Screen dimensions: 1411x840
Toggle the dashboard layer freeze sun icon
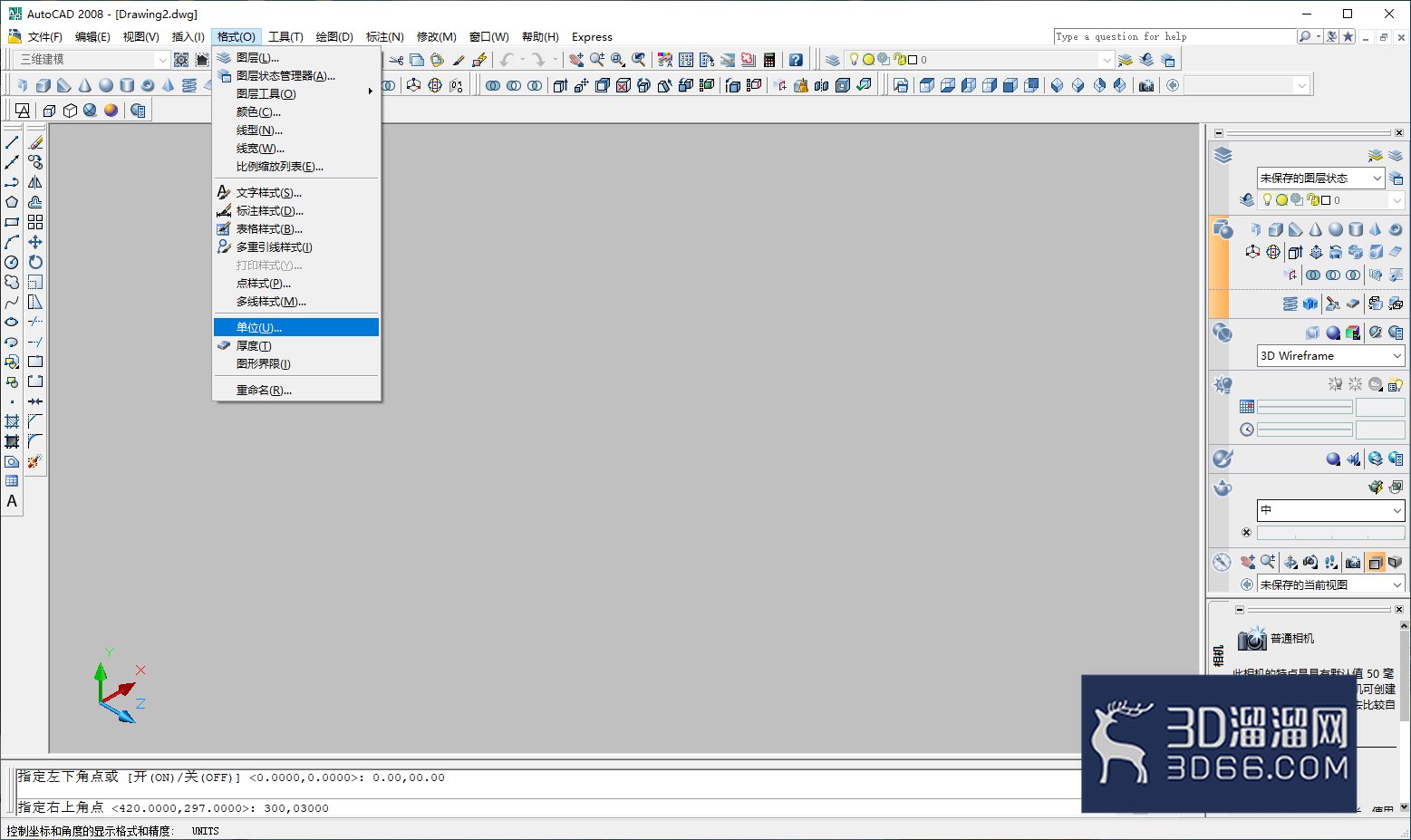1281,200
